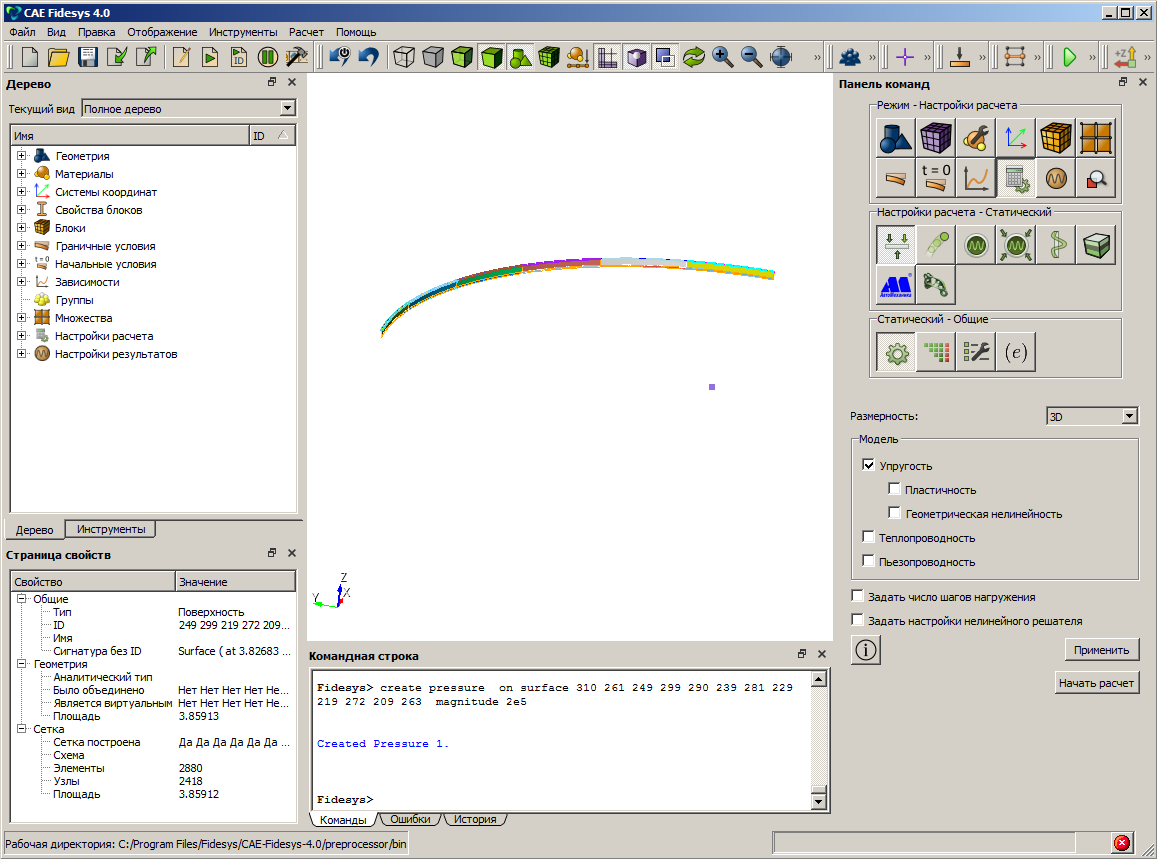1157x859 pixels.
Task: Click the Fidesys> command prompt input
Action: (561, 800)
